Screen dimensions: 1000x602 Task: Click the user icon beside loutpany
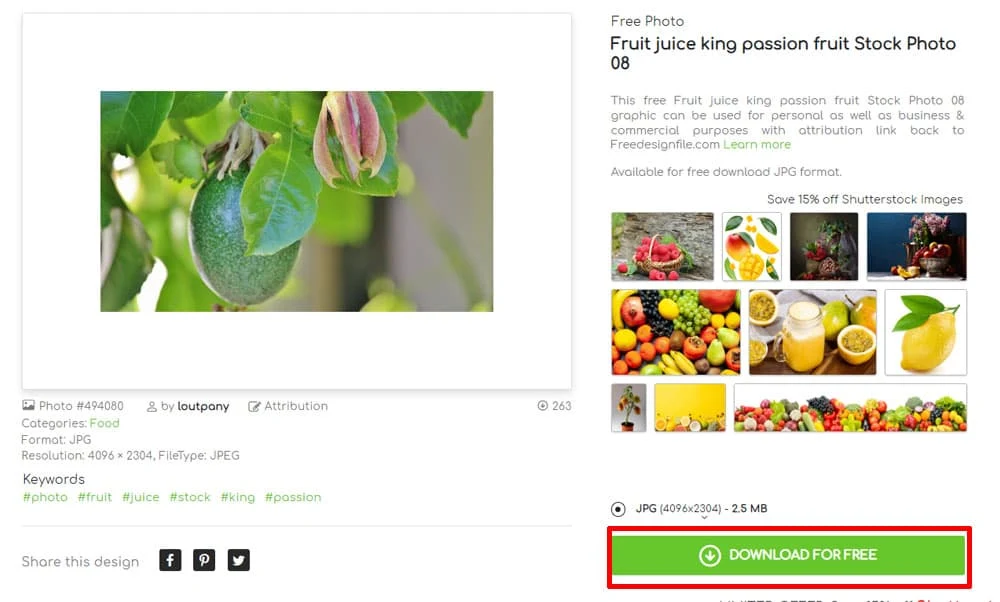tap(152, 406)
